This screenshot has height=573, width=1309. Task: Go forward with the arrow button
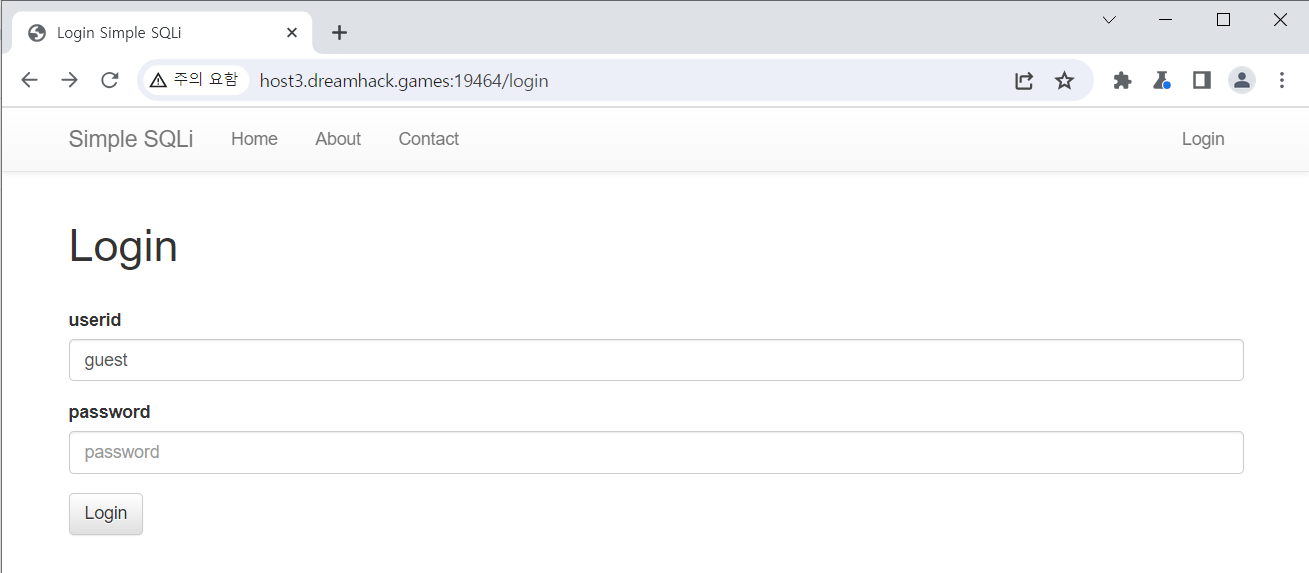pos(69,81)
